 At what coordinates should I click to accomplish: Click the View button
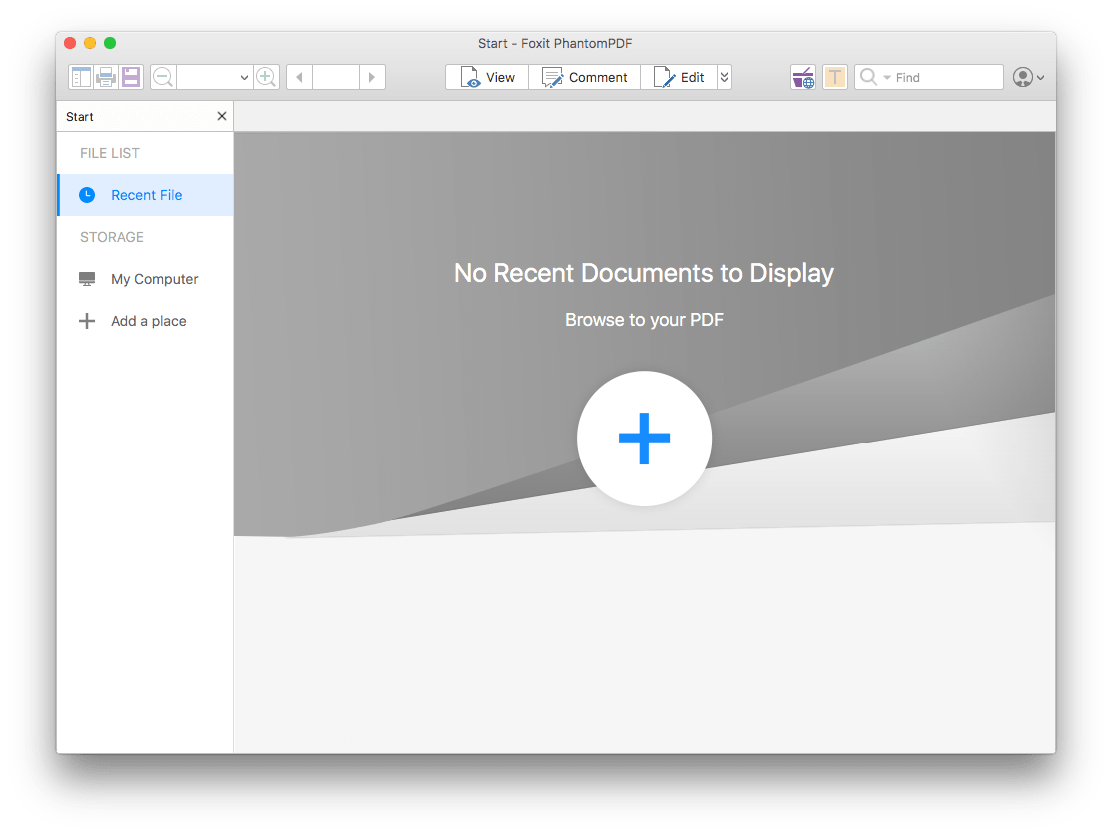[486, 77]
